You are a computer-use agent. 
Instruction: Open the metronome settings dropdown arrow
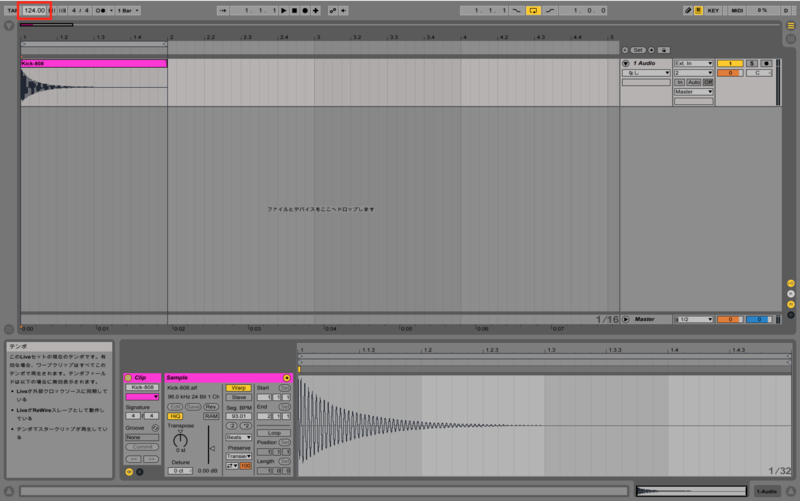point(111,10)
